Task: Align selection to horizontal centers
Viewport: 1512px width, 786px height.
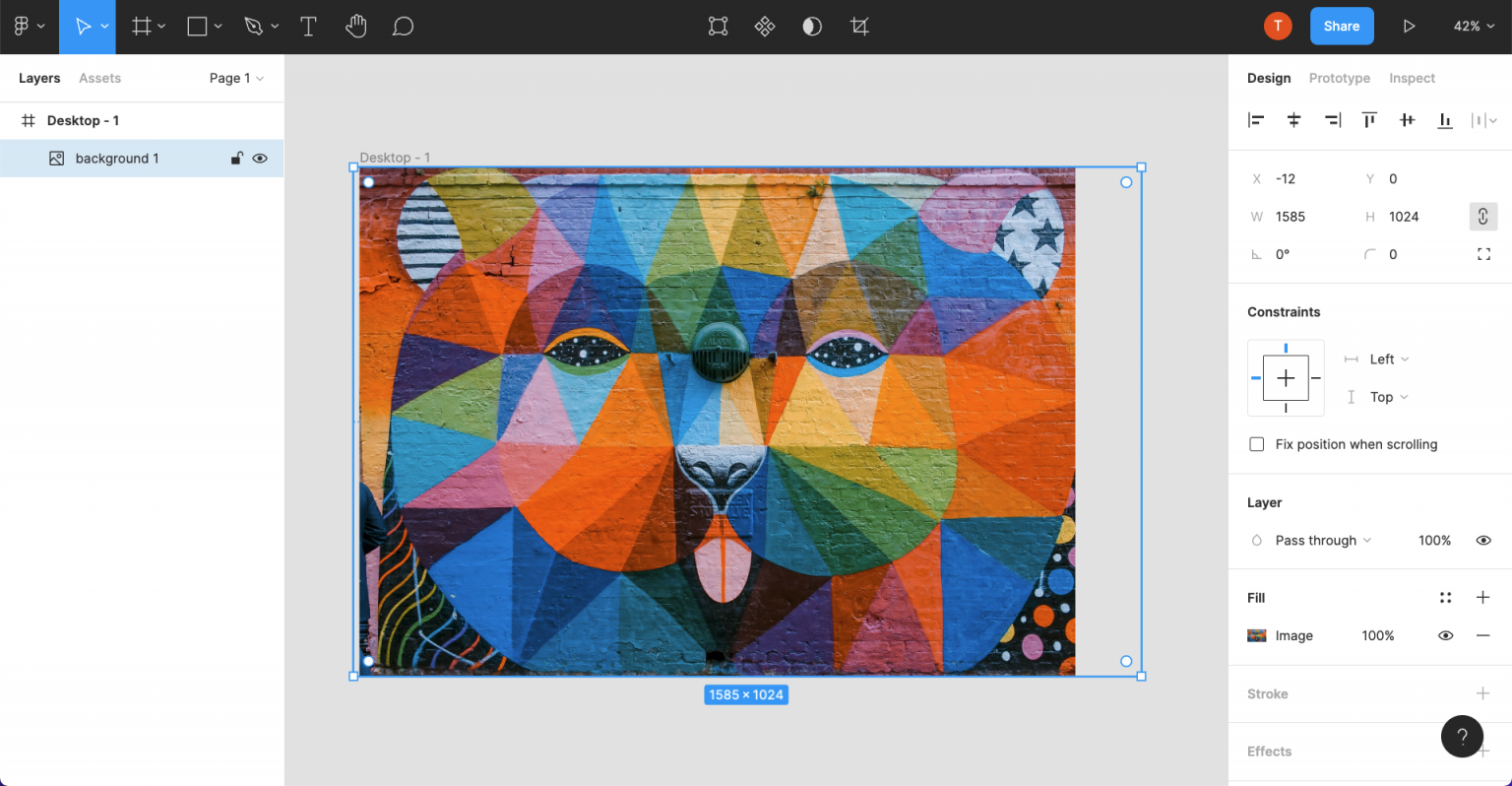Action: coord(1293,120)
